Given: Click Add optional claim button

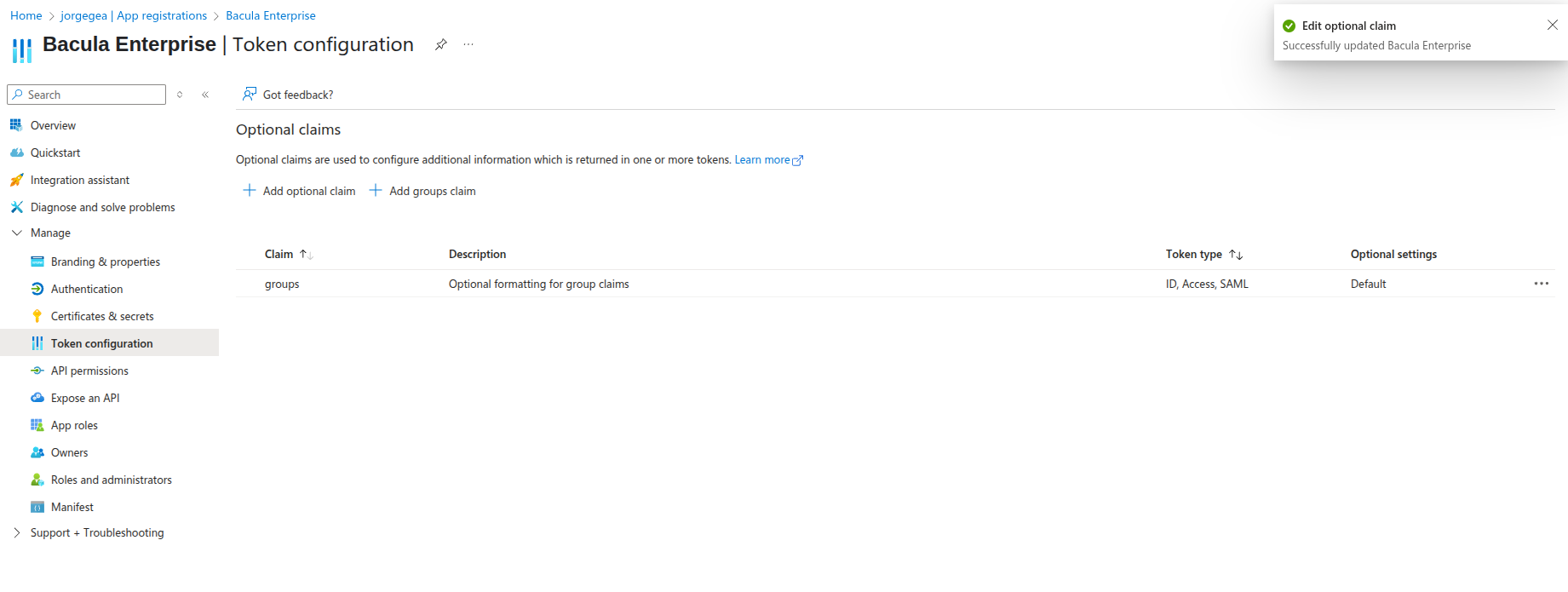Looking at the screenshot, I should coord(300,191).
